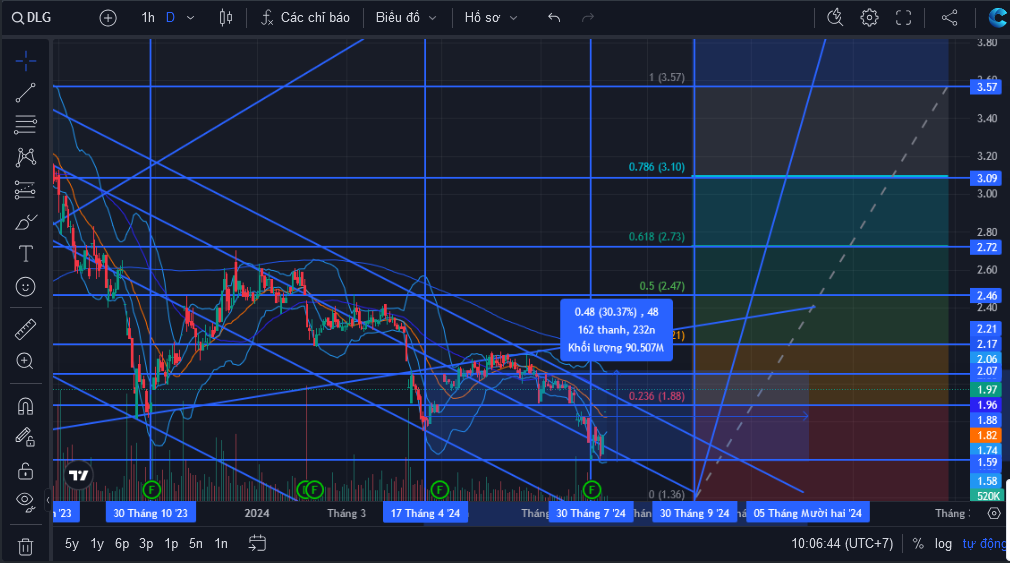Select the 30 Tháng 10 '23 date marker
The image size is (1010, 563).
click(x=151, y=513)
